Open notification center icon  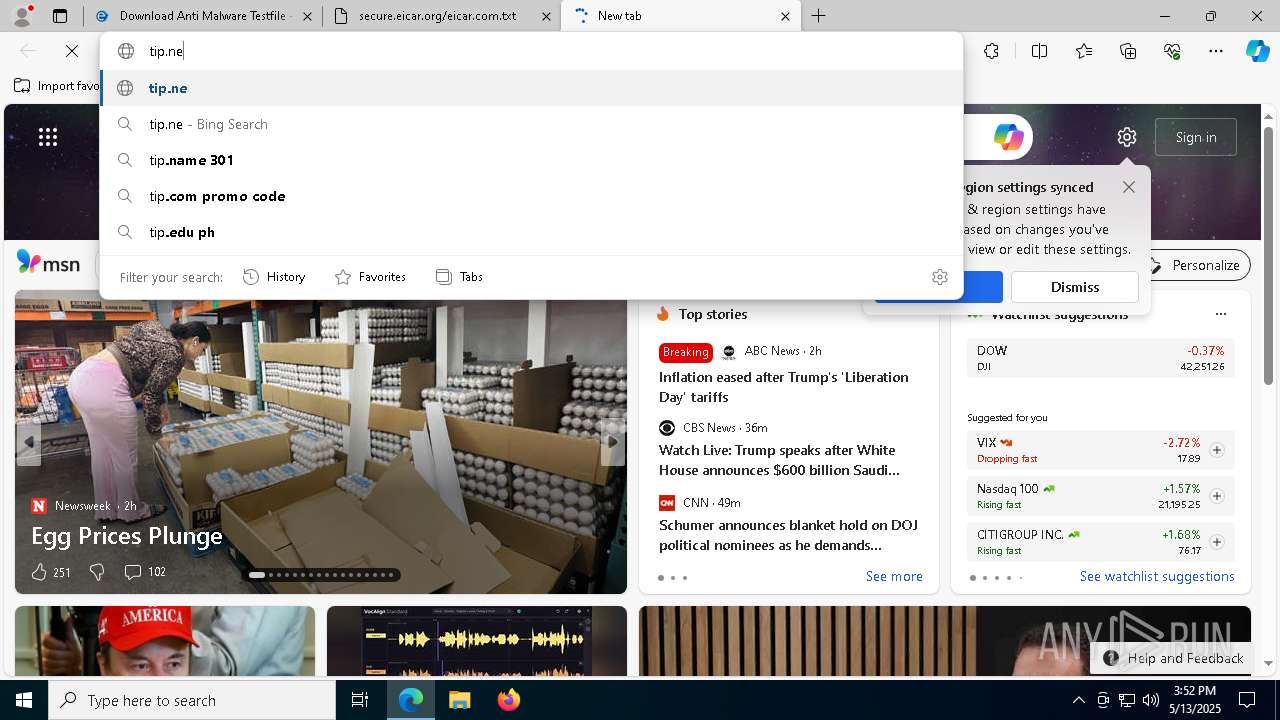[x=1247, y=700]
